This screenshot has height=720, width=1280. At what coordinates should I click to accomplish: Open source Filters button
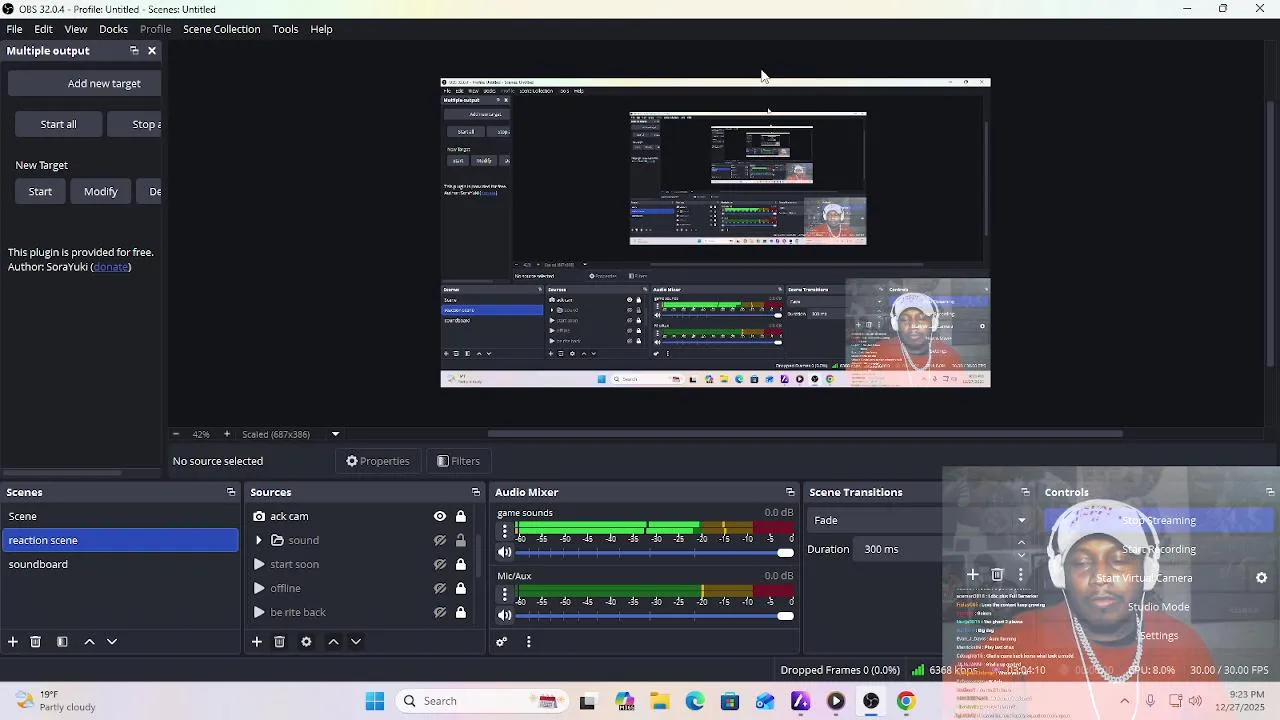tap(459, 461)
